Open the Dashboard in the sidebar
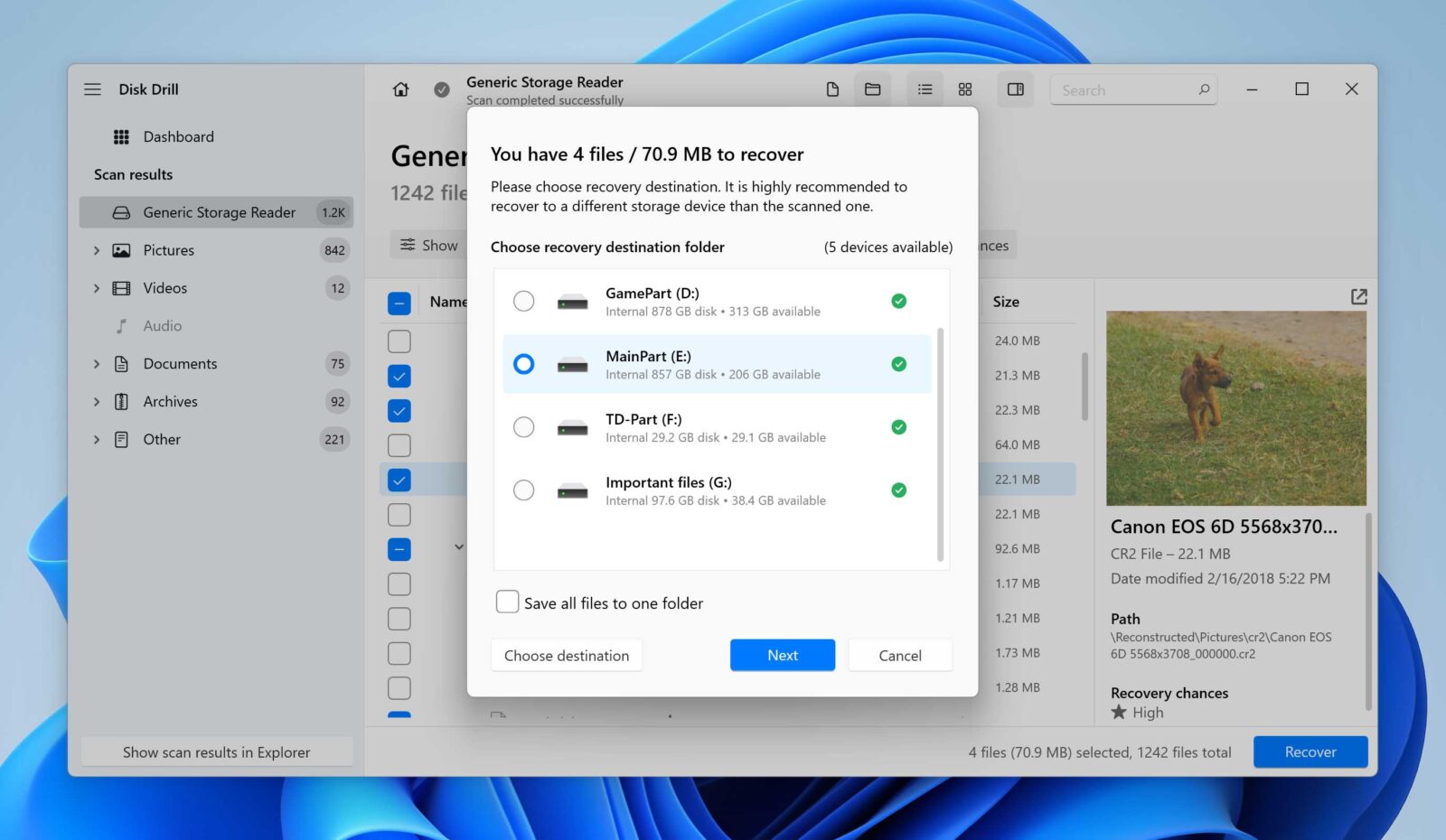1446x840 pixels. [178, 135]
